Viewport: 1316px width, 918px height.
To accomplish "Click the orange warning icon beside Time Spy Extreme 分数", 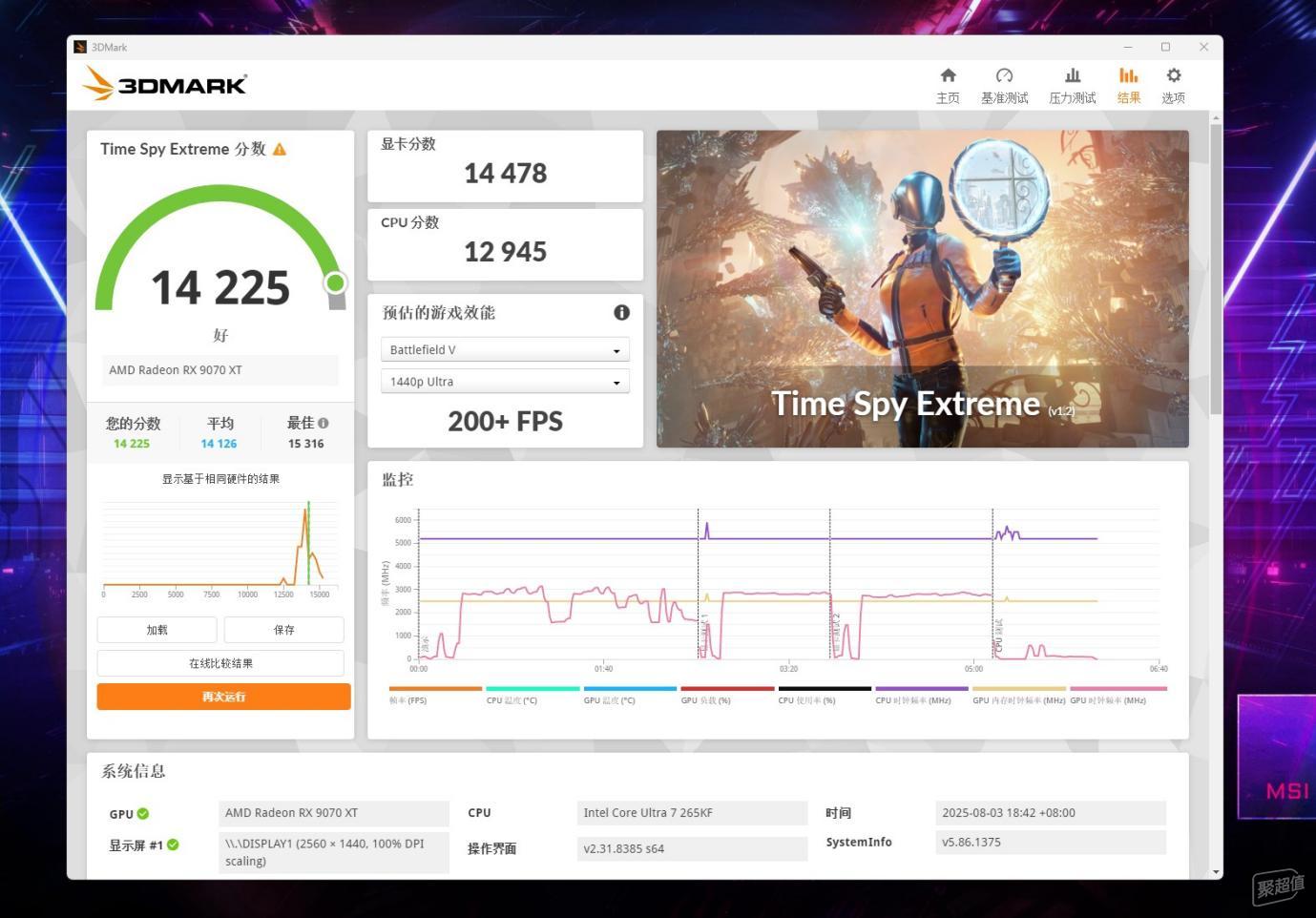I will [280, 150].
